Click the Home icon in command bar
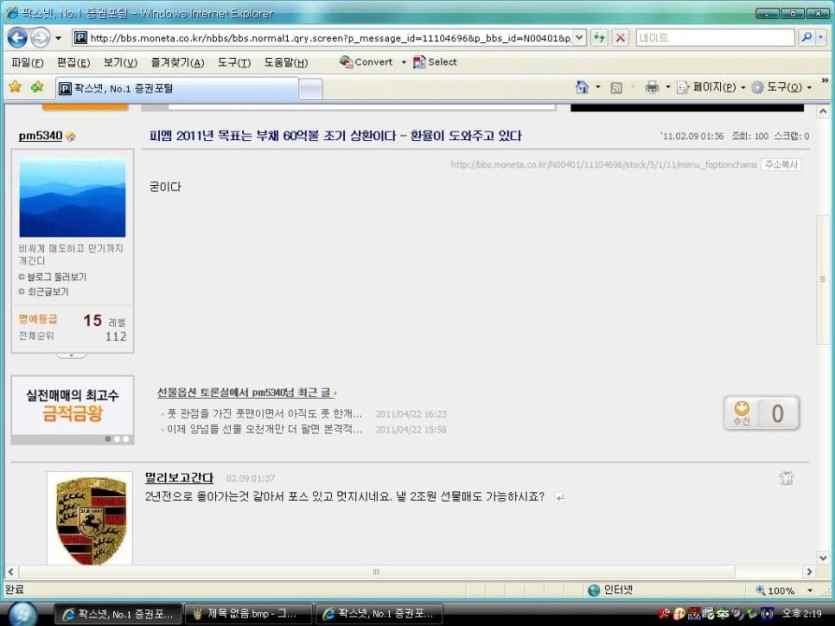 (582, 87)
